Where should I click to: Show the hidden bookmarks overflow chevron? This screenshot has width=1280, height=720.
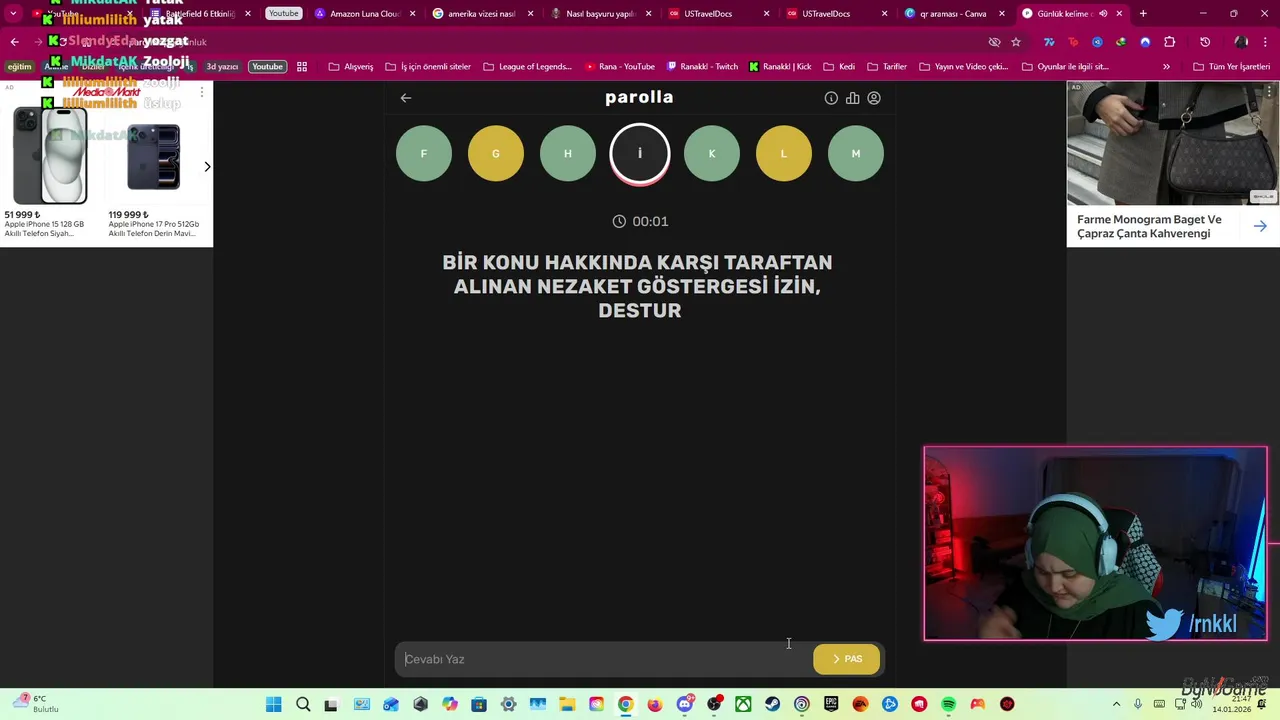pos(1166,67)
